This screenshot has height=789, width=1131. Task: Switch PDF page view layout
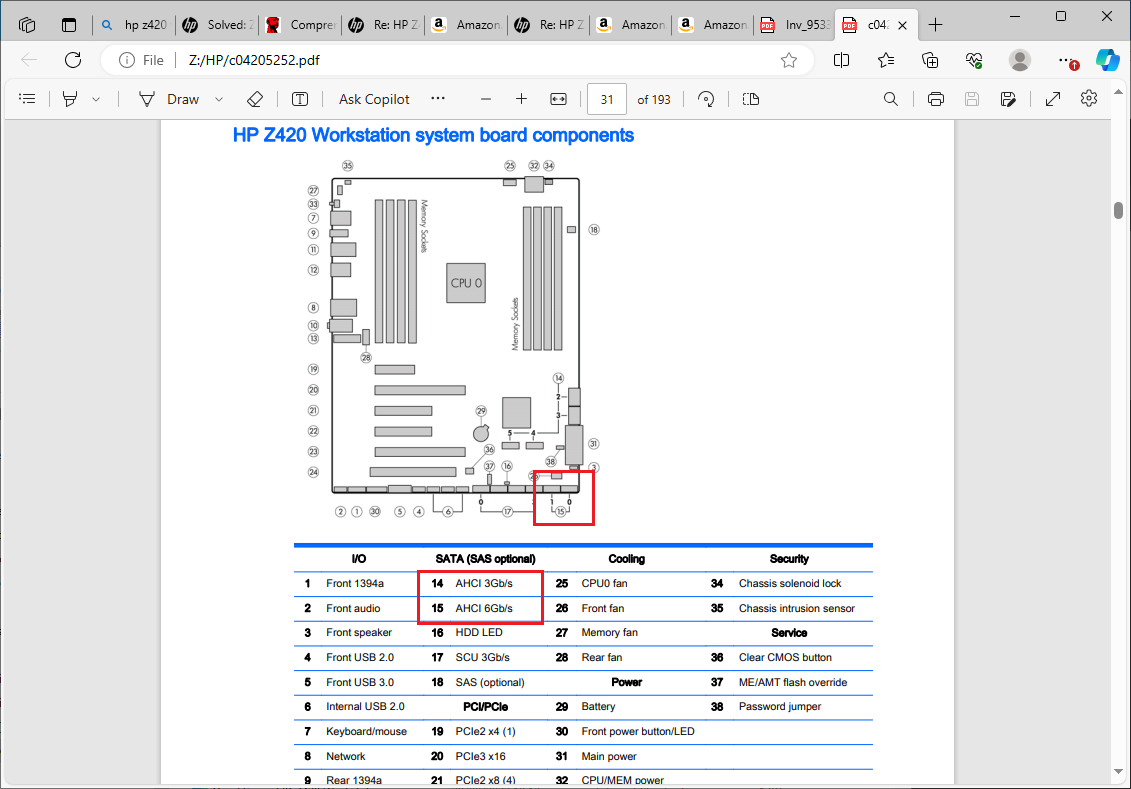coord(751,99)
